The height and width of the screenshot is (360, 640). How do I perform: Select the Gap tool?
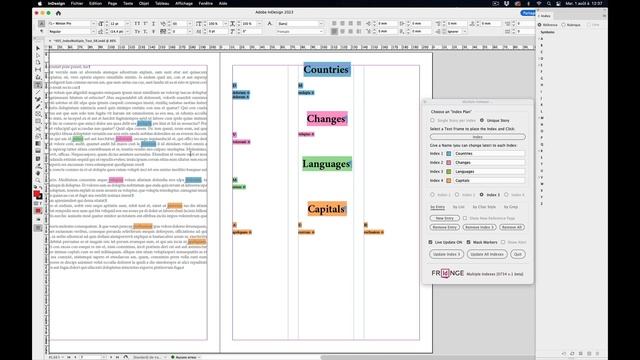tap(38, 70)
